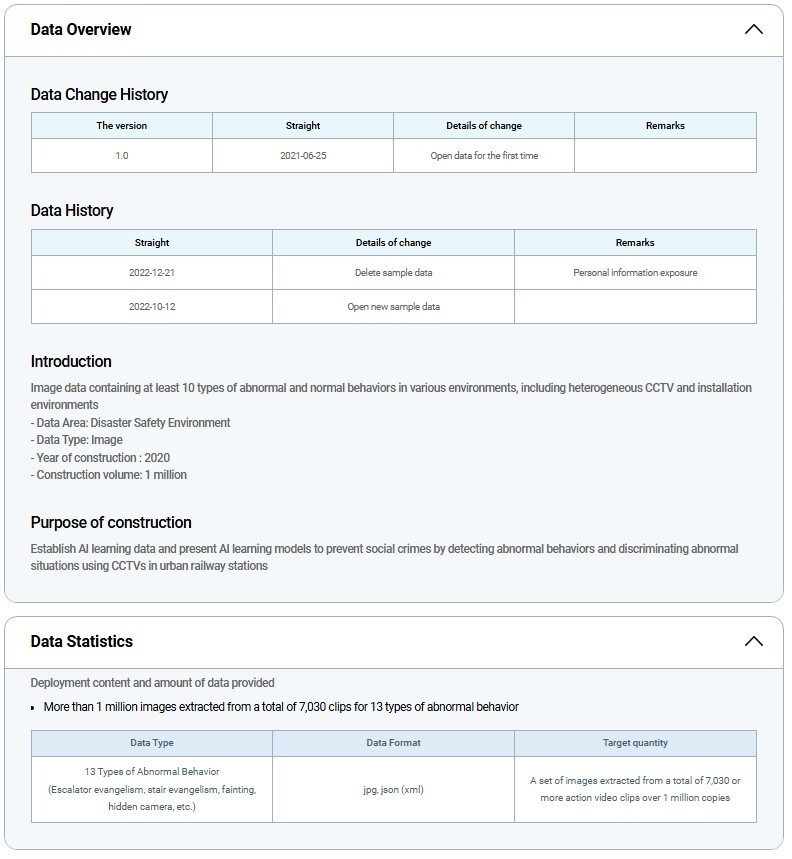Click version 1.0 table cell
Viewport: 792px width, 859px height.
121,156
